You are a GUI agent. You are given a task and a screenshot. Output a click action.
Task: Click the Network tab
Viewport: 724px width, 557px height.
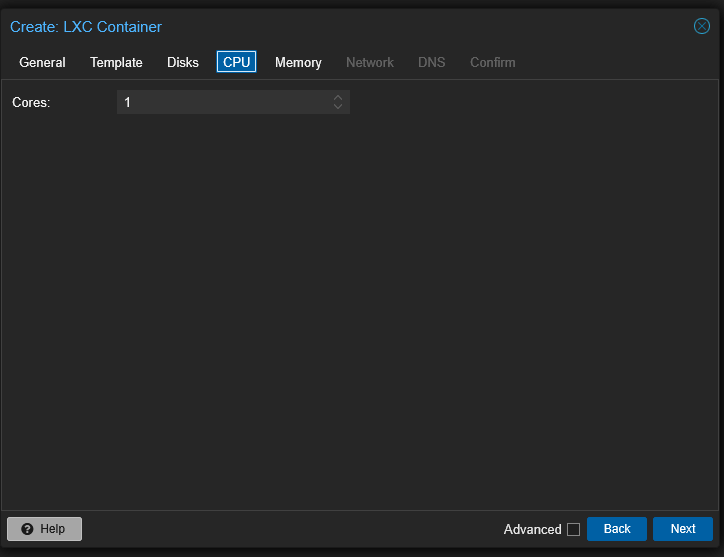coord(369,62)
